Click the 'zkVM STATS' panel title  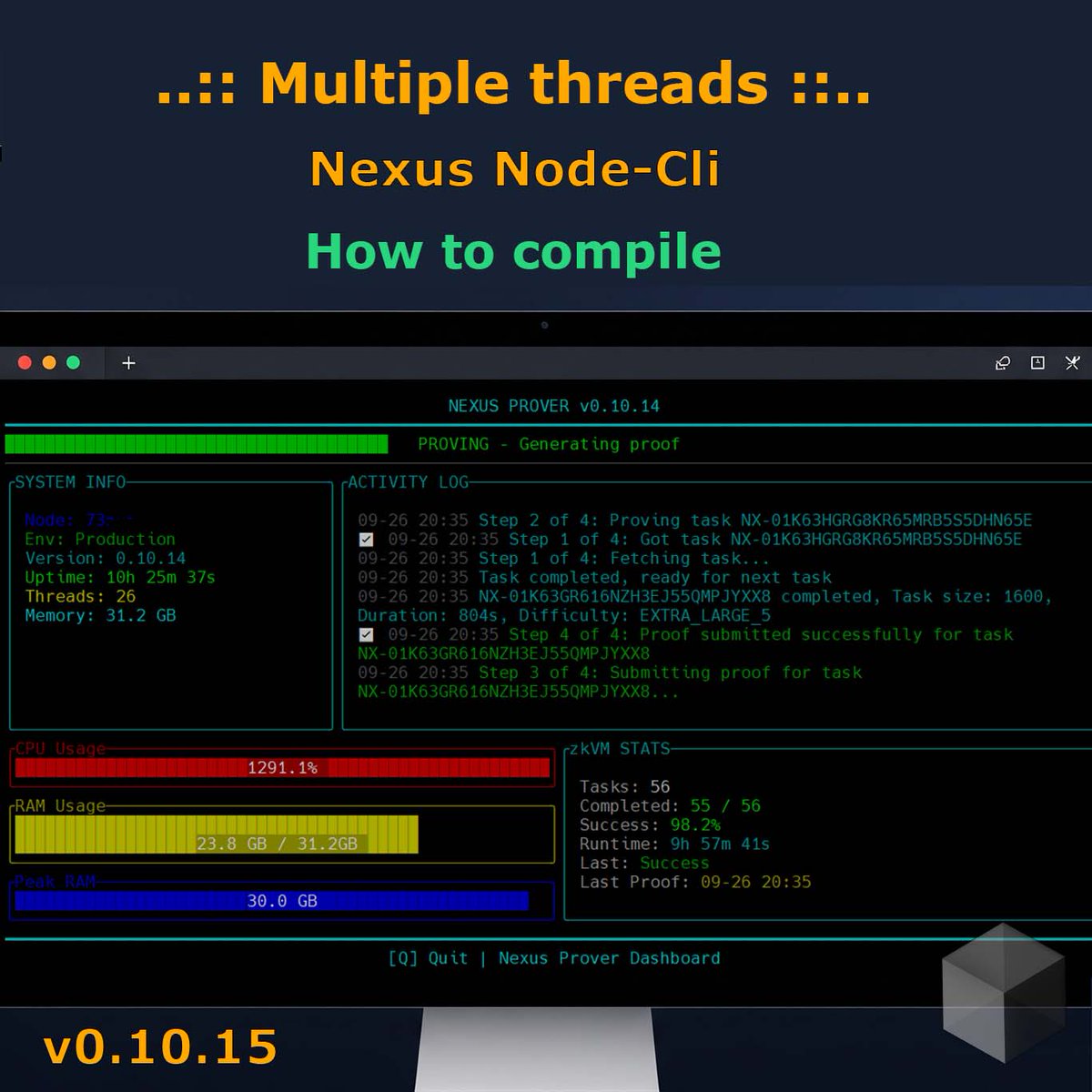point(620,749)
